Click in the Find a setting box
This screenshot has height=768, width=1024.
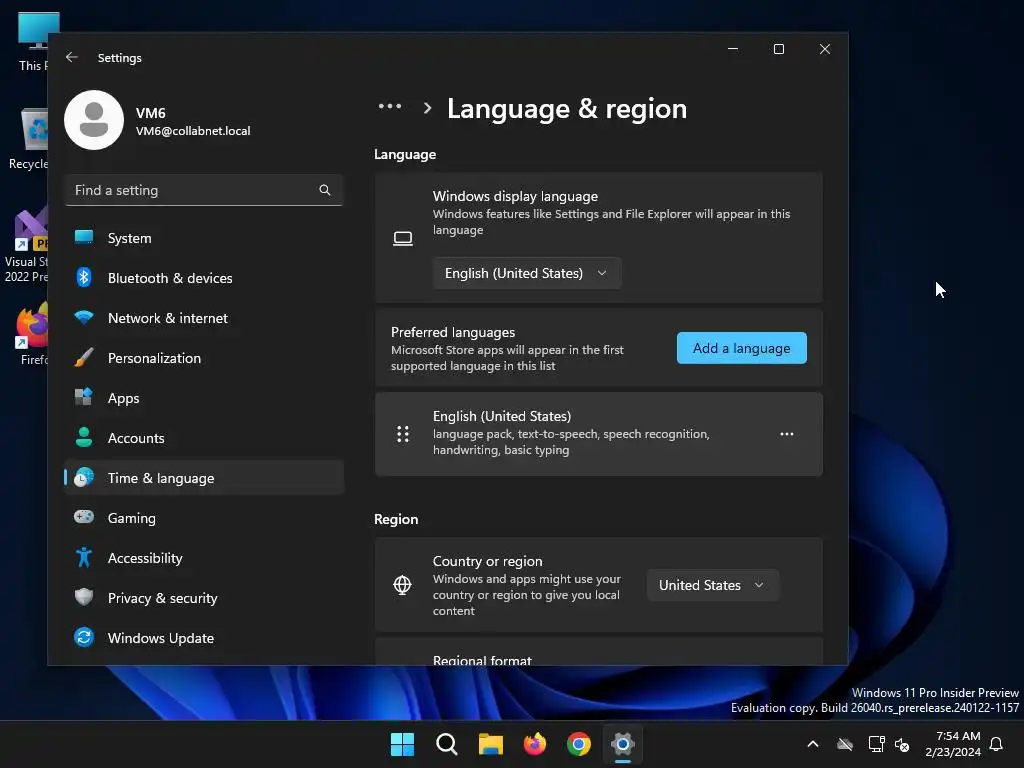coord(204,190)
